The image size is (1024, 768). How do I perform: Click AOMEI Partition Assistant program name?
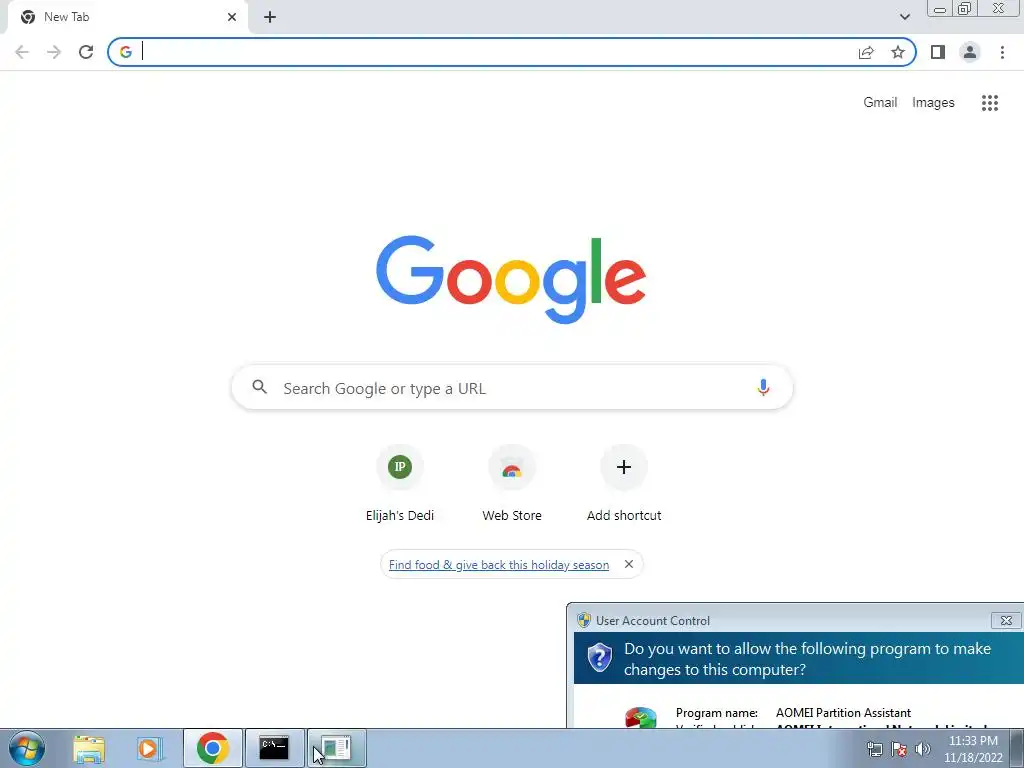pyautogui.click(x=843, y=712)
